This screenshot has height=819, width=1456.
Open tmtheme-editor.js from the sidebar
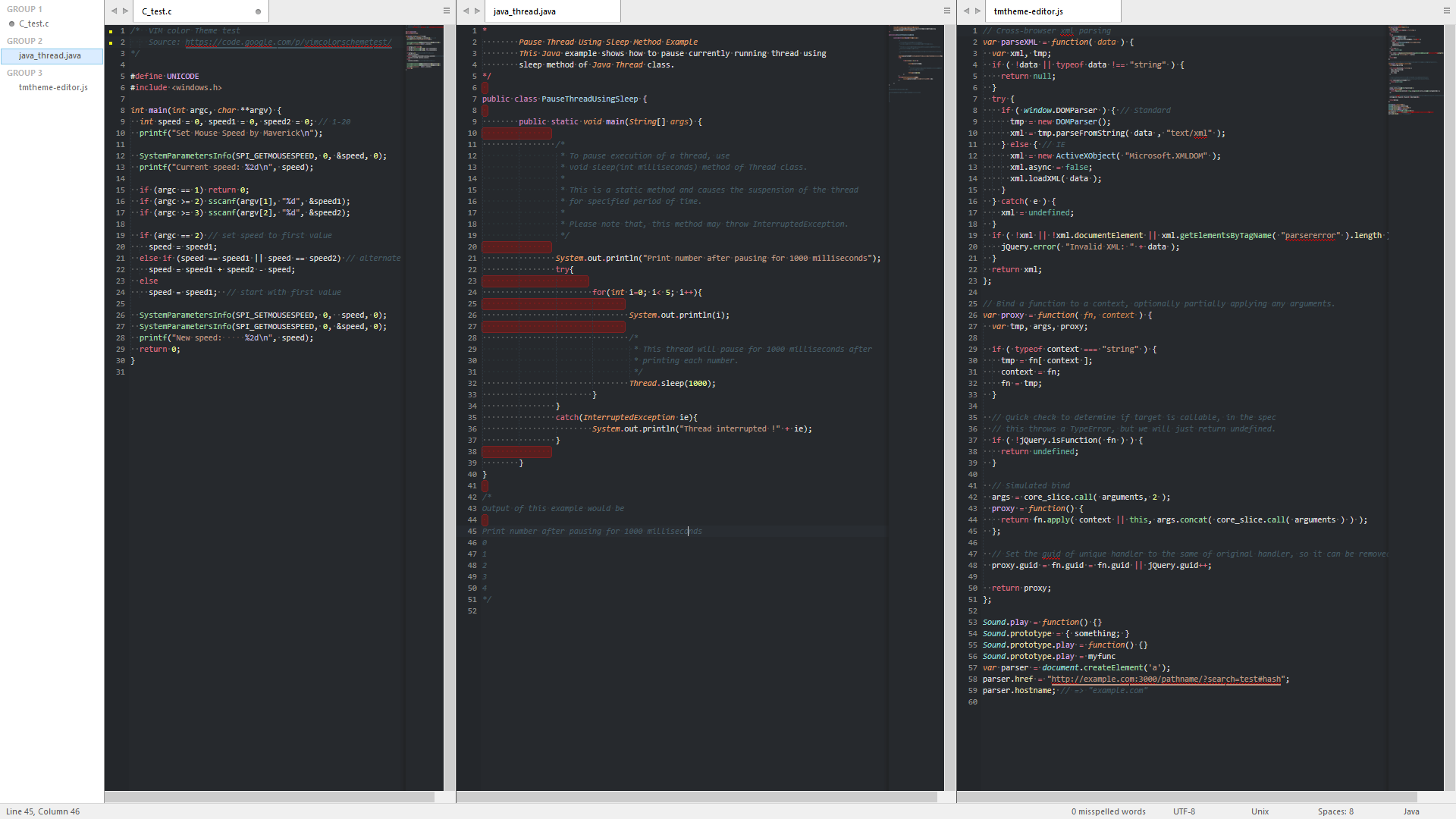[x=53, y=87]
